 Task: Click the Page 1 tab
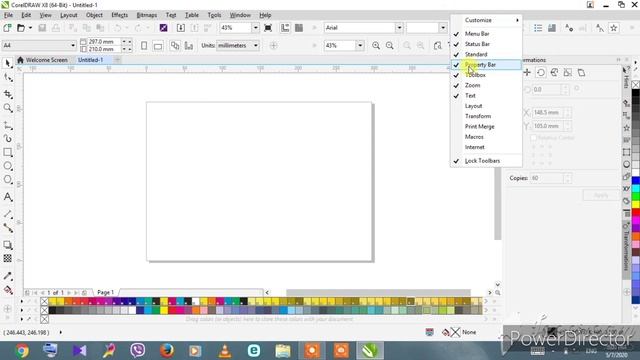click(x=105, y=292)
